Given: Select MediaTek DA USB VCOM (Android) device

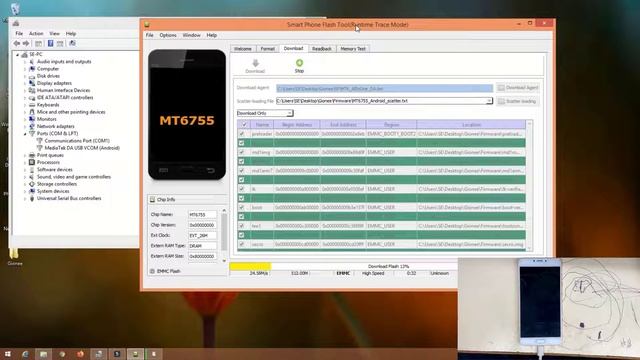Looking at the screenshot, I should 82,148.
